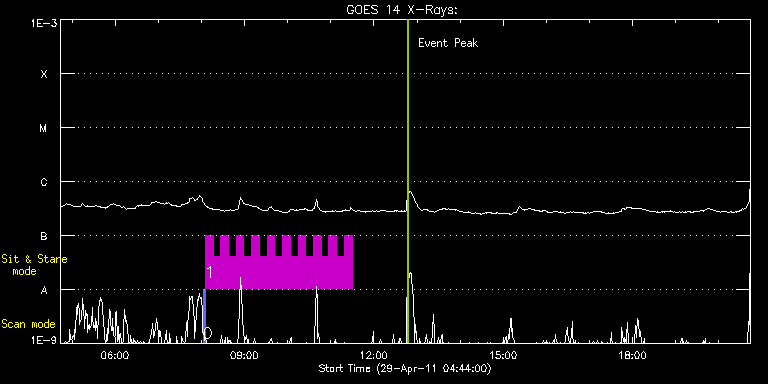Click the Scan mode yellow label

pos(28,324)
